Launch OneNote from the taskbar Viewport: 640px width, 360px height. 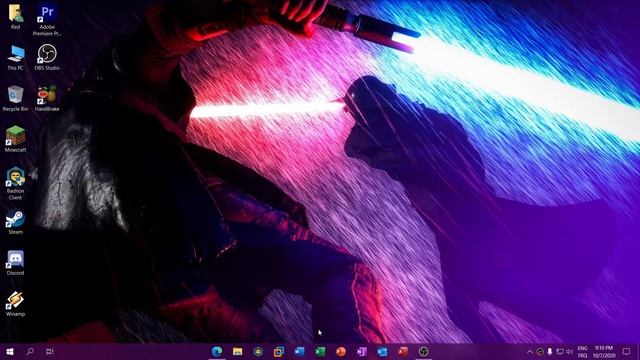tap(362, 351)
